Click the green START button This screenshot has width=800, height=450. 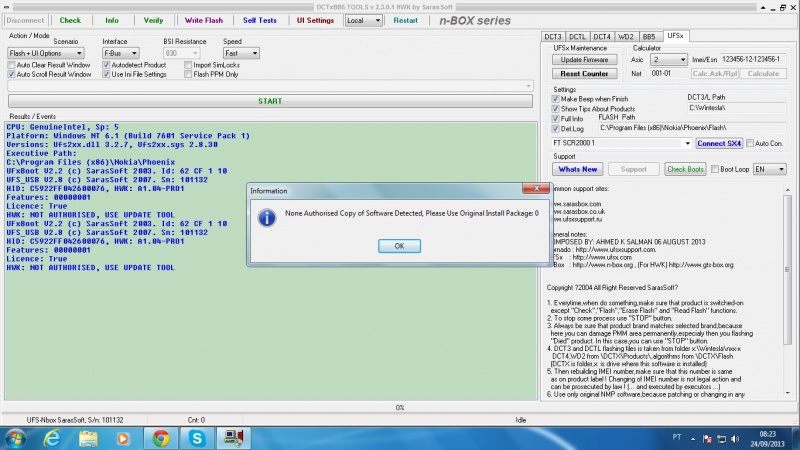click(x=270, y=101)
